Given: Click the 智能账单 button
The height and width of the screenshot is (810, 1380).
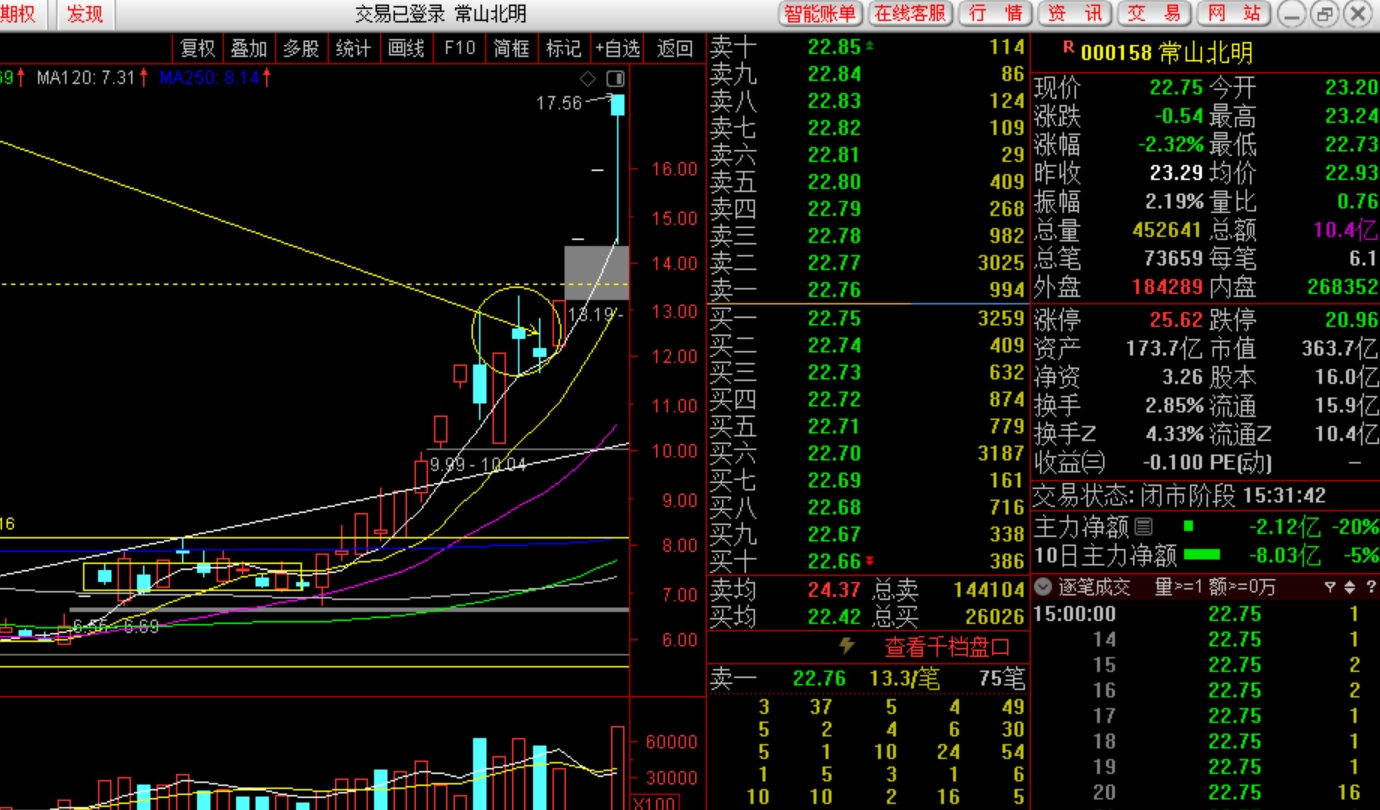Looking at the screenshot, I should [820, 14].
